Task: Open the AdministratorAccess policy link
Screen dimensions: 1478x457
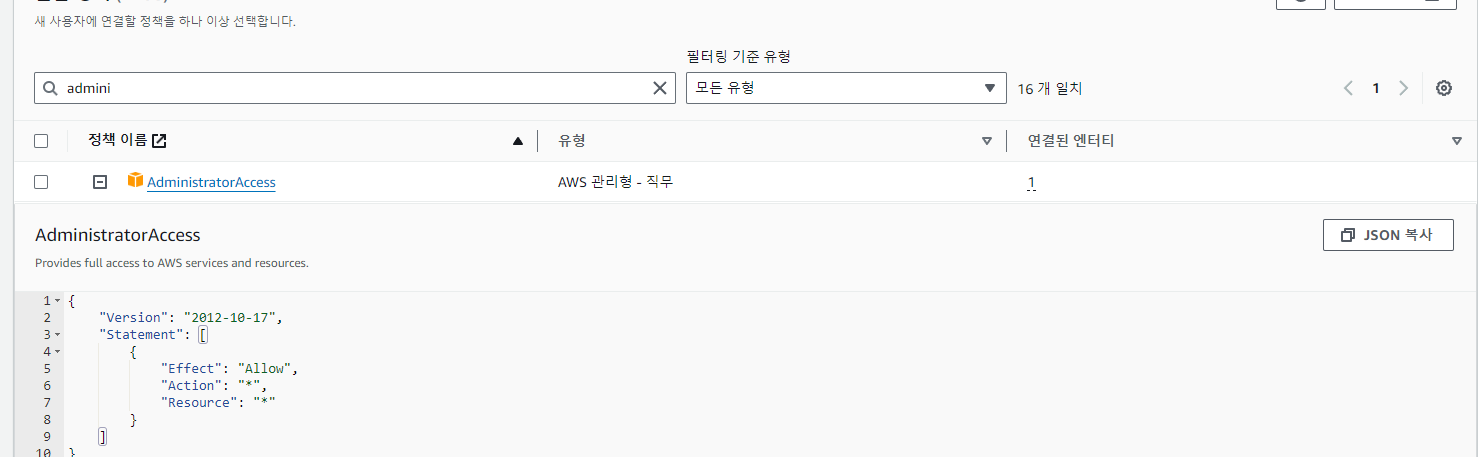Action: (211, 182)
